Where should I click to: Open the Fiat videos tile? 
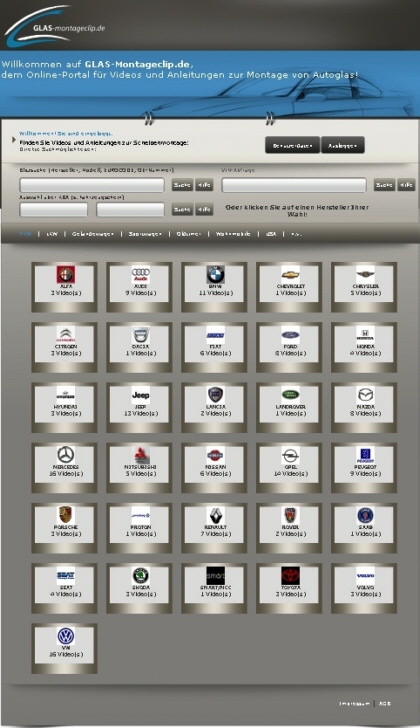point(214,347)
